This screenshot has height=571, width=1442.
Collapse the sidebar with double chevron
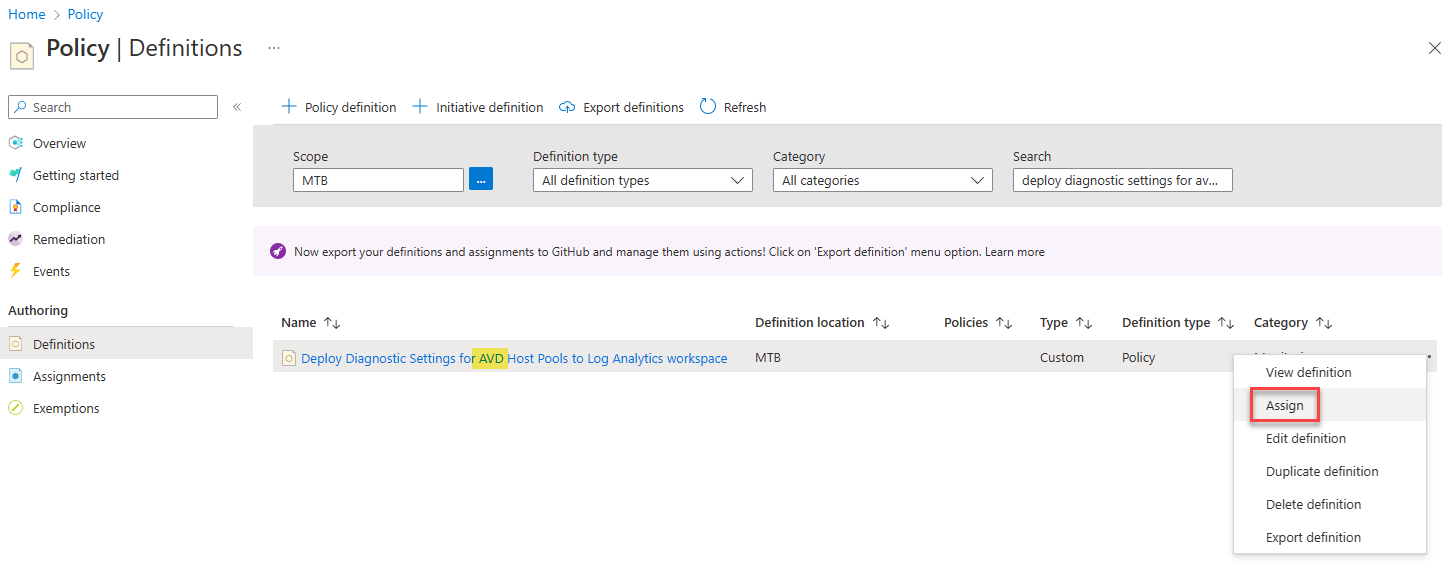point(237,107)
